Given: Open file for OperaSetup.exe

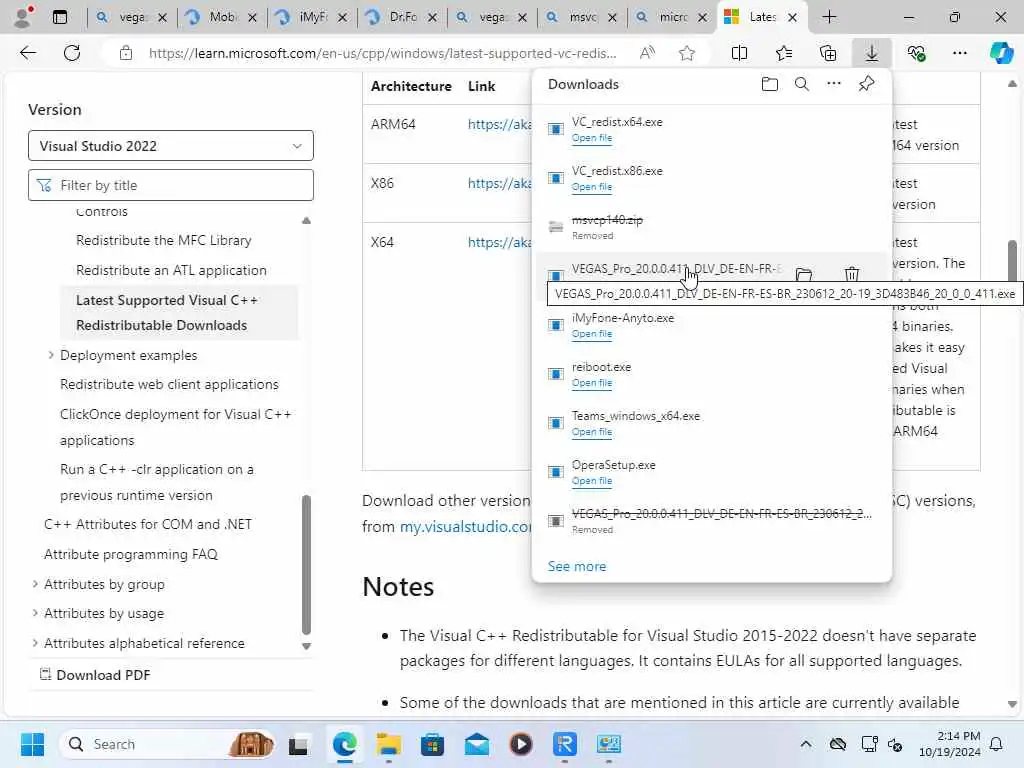Looking at the screenshot, I should 592,481.
